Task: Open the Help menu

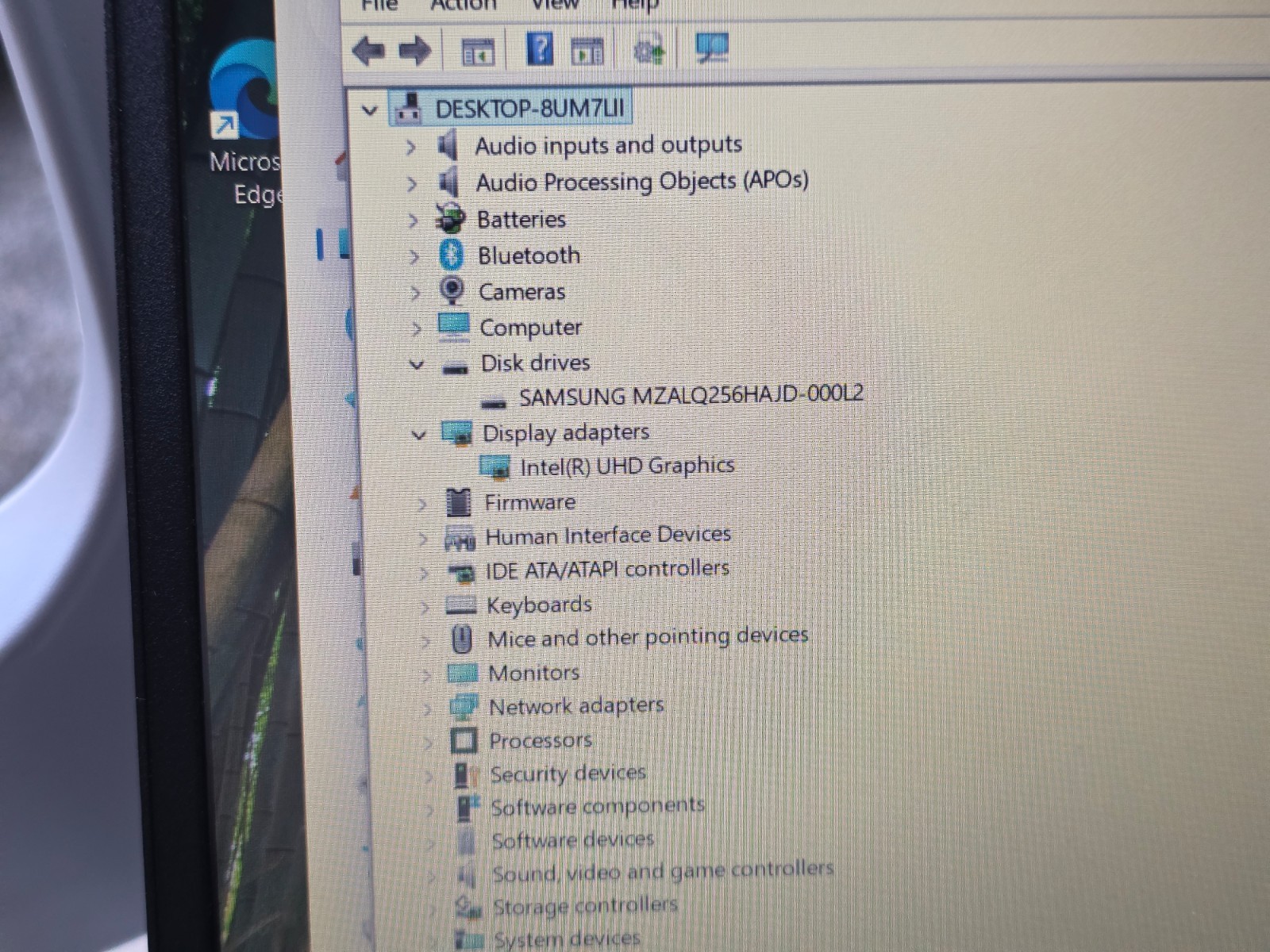Action: coord(635,5)
